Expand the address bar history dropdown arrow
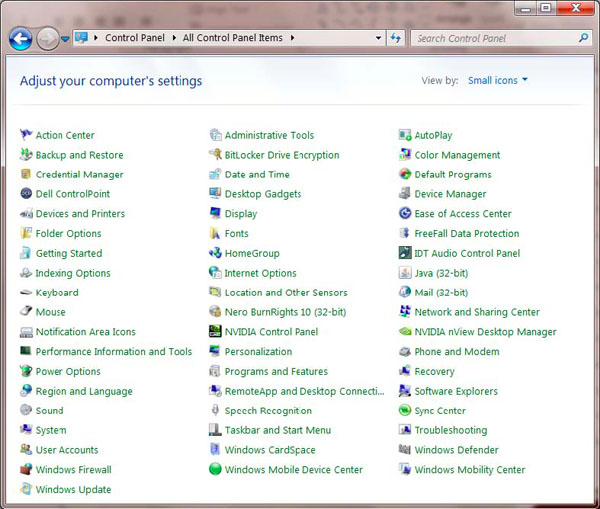Screen dimensions: 600x509 (x=378, y=39)
